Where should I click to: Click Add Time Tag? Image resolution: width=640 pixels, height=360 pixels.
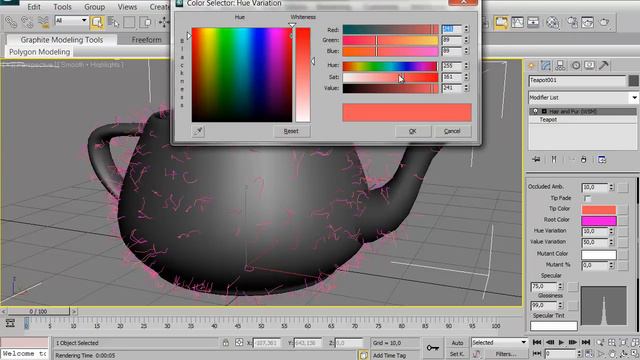[389, 355]
